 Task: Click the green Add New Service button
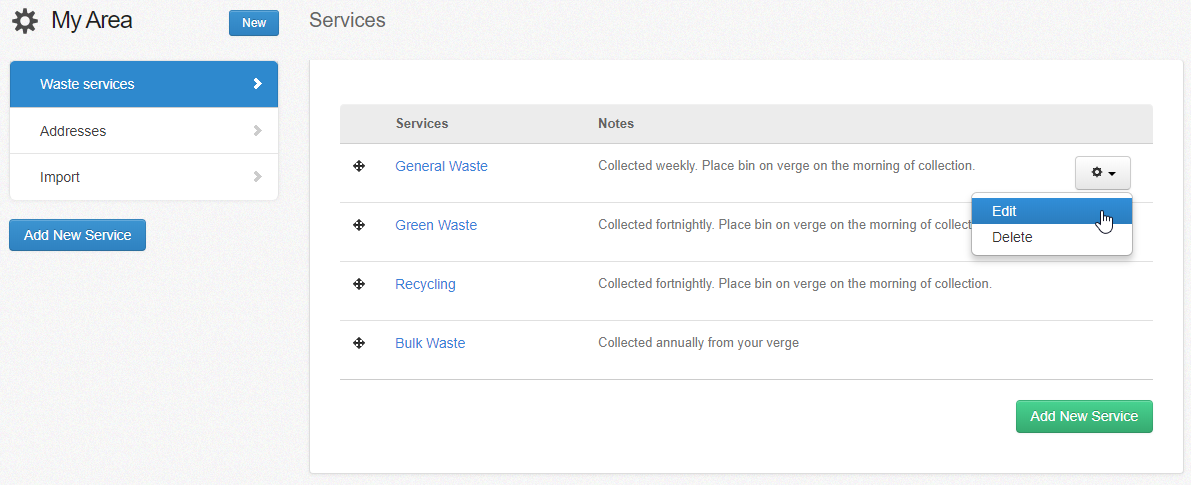pos(1083,416)
